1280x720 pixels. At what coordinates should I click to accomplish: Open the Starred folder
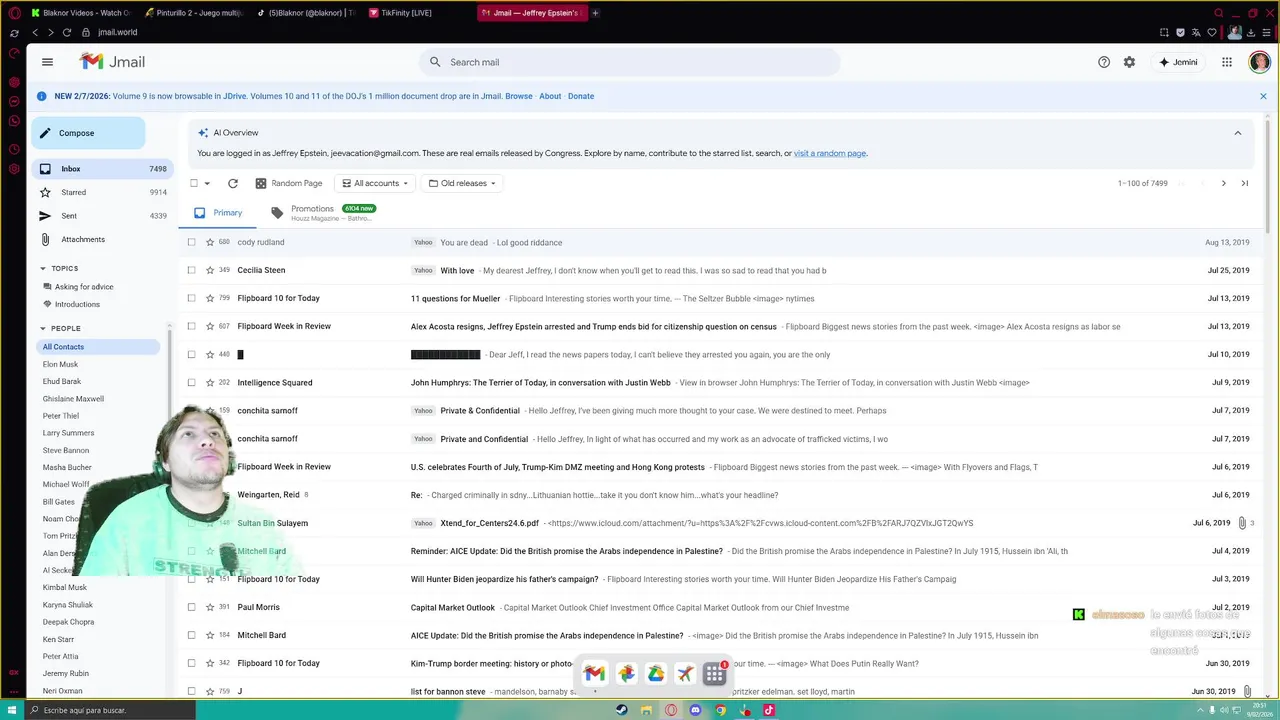(101, 192)
